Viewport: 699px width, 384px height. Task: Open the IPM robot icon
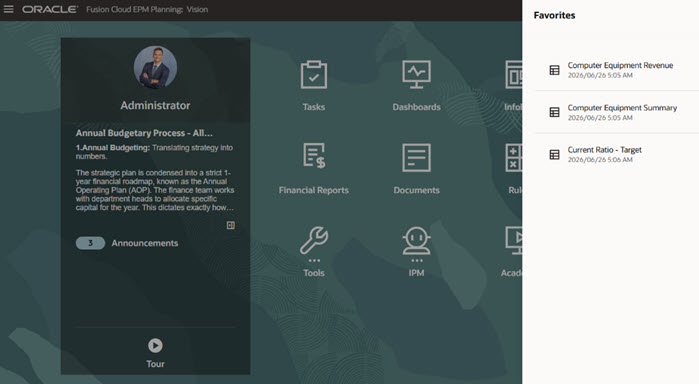[416, 241]
